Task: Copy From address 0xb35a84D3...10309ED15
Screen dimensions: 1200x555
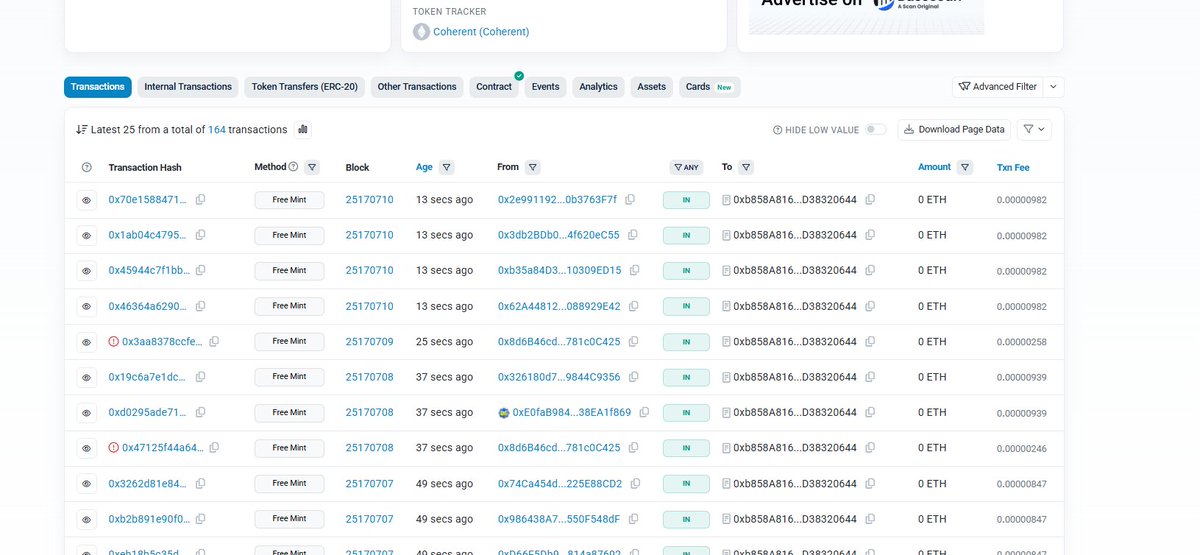Action: 634,271
